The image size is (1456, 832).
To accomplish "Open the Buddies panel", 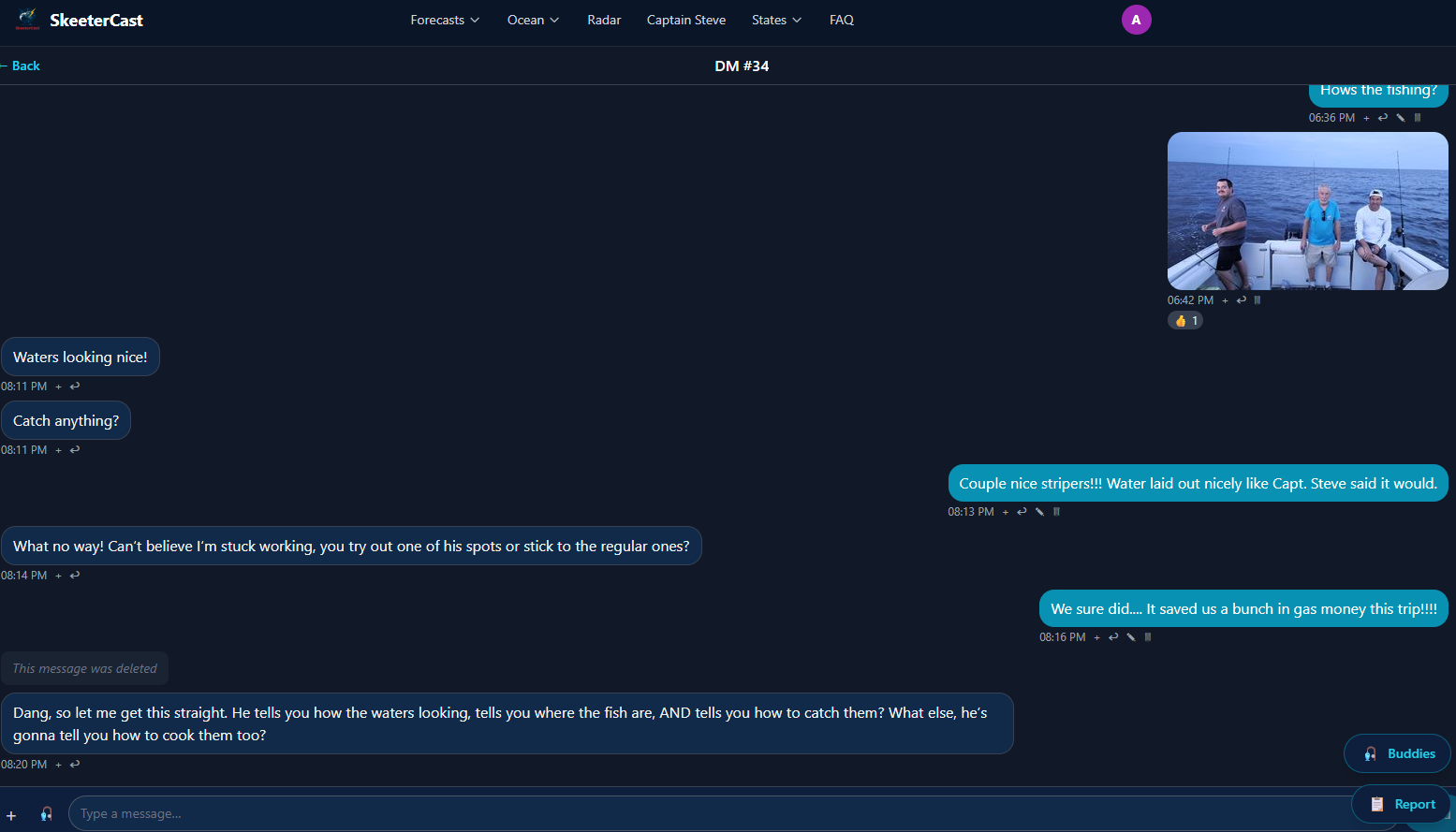I will (1397, 753).
